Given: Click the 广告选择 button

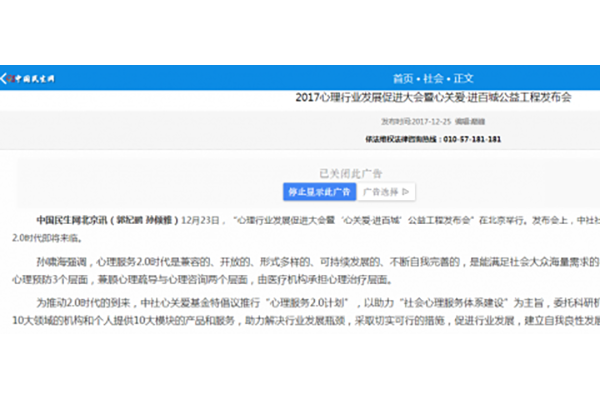Looking at the screenshot, I should [387, 190].
